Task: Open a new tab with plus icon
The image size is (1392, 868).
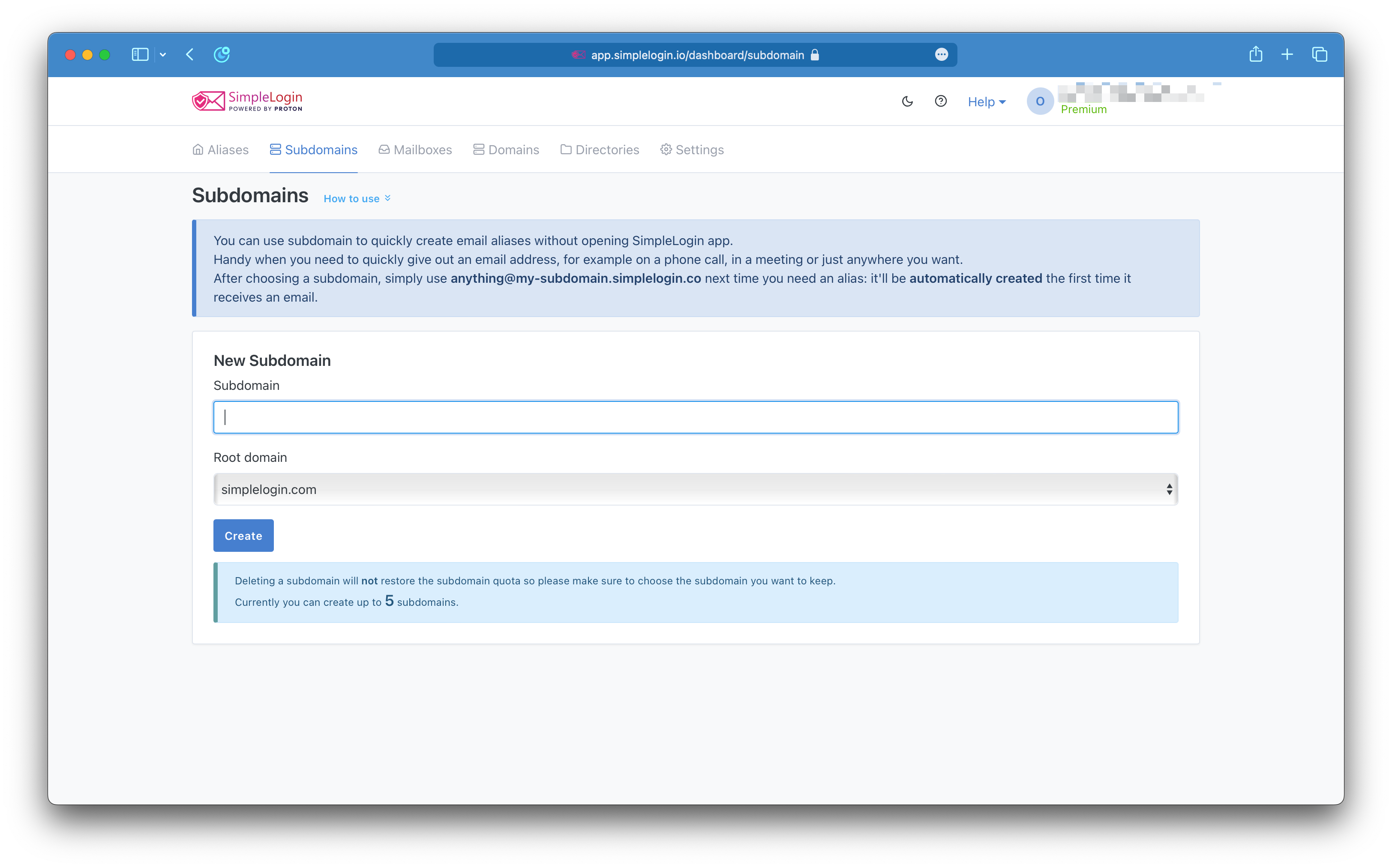Action: pyautogui.click(x=1287, y=54)
